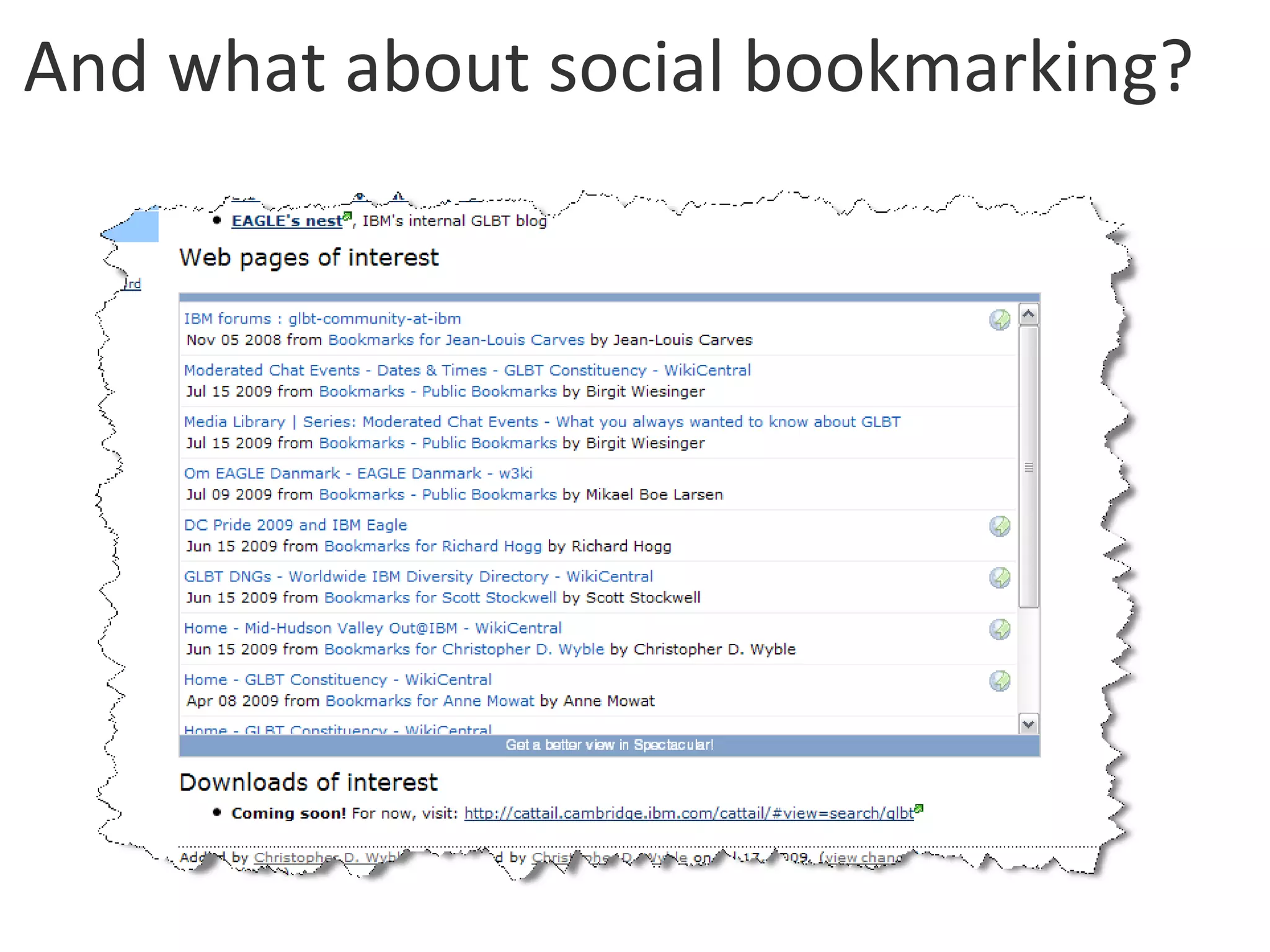Screen dimensions: 1270x952
Task: Click the green icon beside GLBT DNGs bookmark
Action: pos(999,578)
